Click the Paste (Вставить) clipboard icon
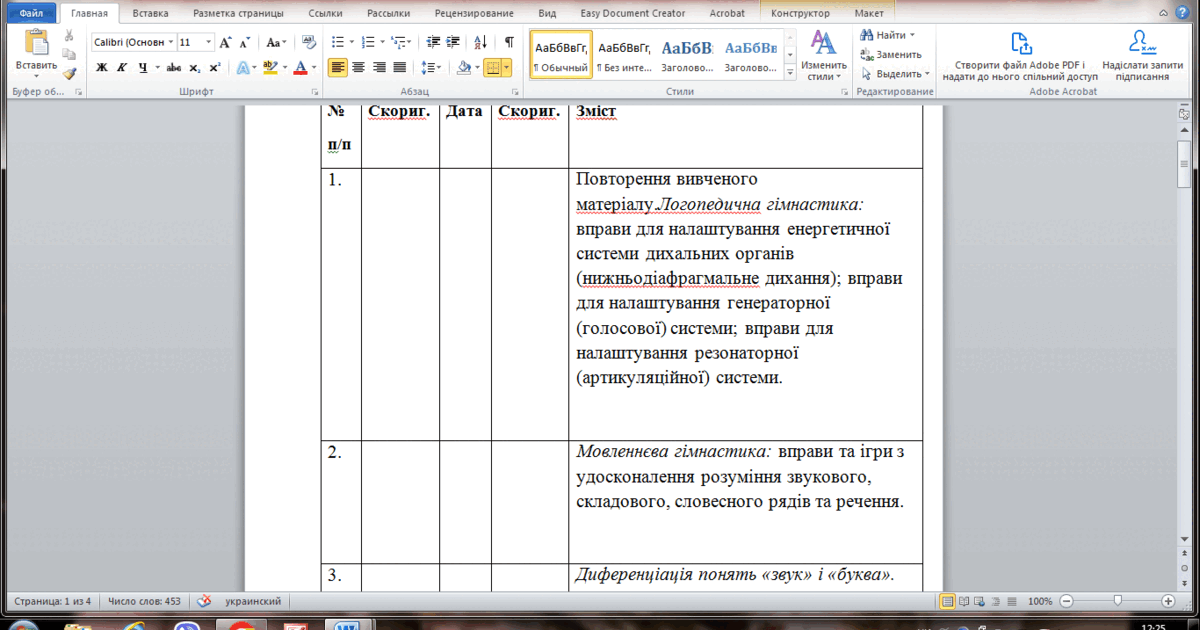This screenshot has height=630, width=1200. click(x=36, y=43)
